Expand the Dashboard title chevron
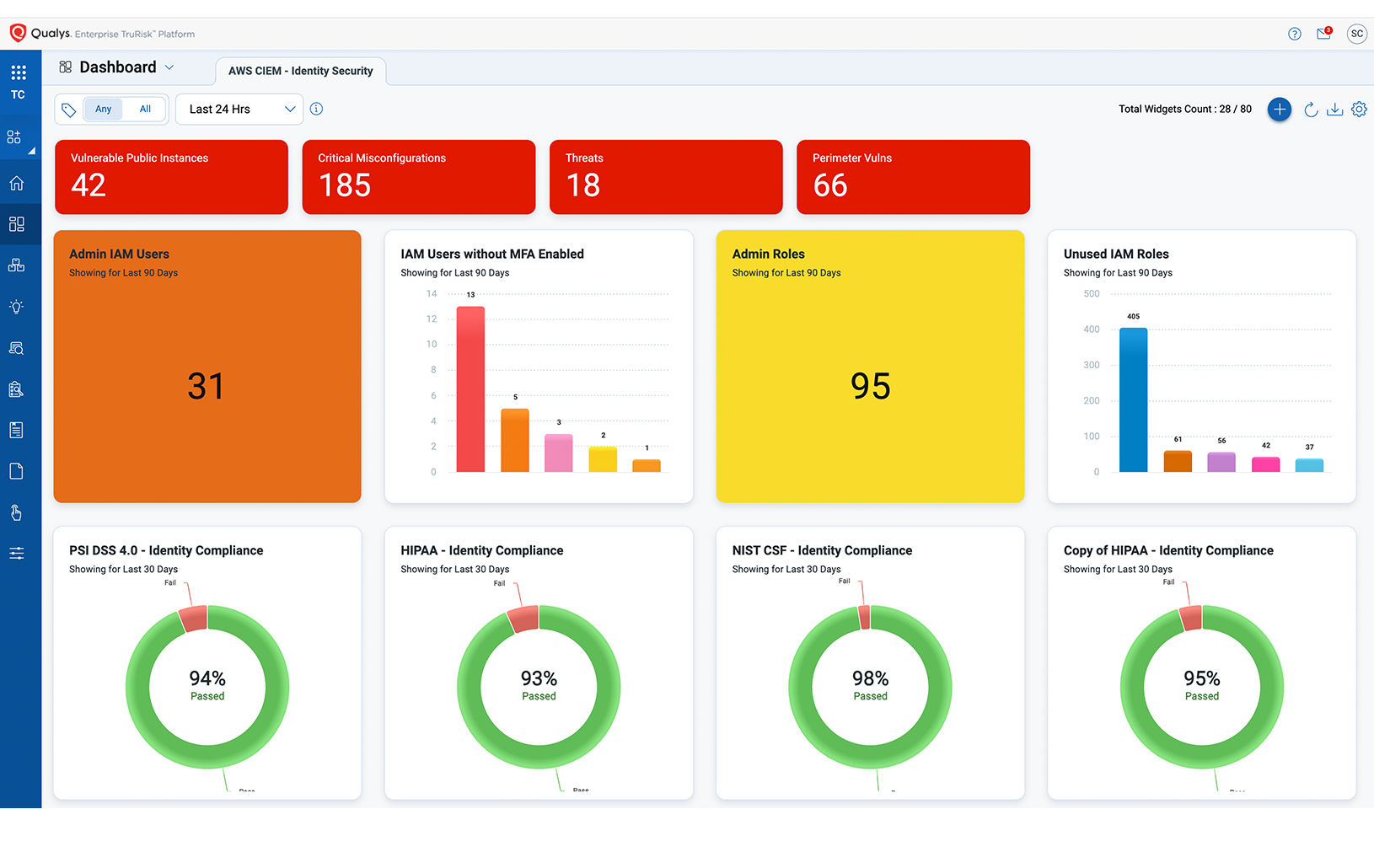 [x=169, y=67]
